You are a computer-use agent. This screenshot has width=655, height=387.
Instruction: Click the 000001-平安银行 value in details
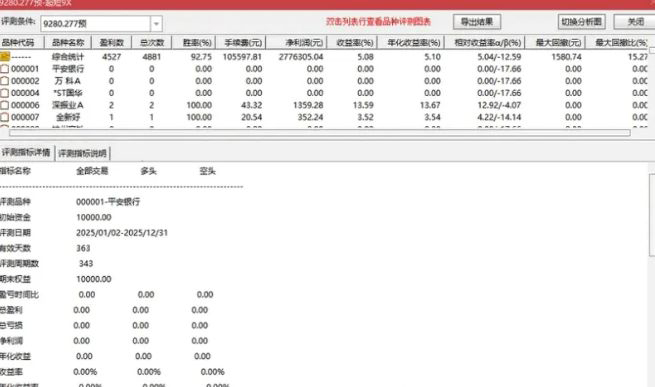pos(108,201)
